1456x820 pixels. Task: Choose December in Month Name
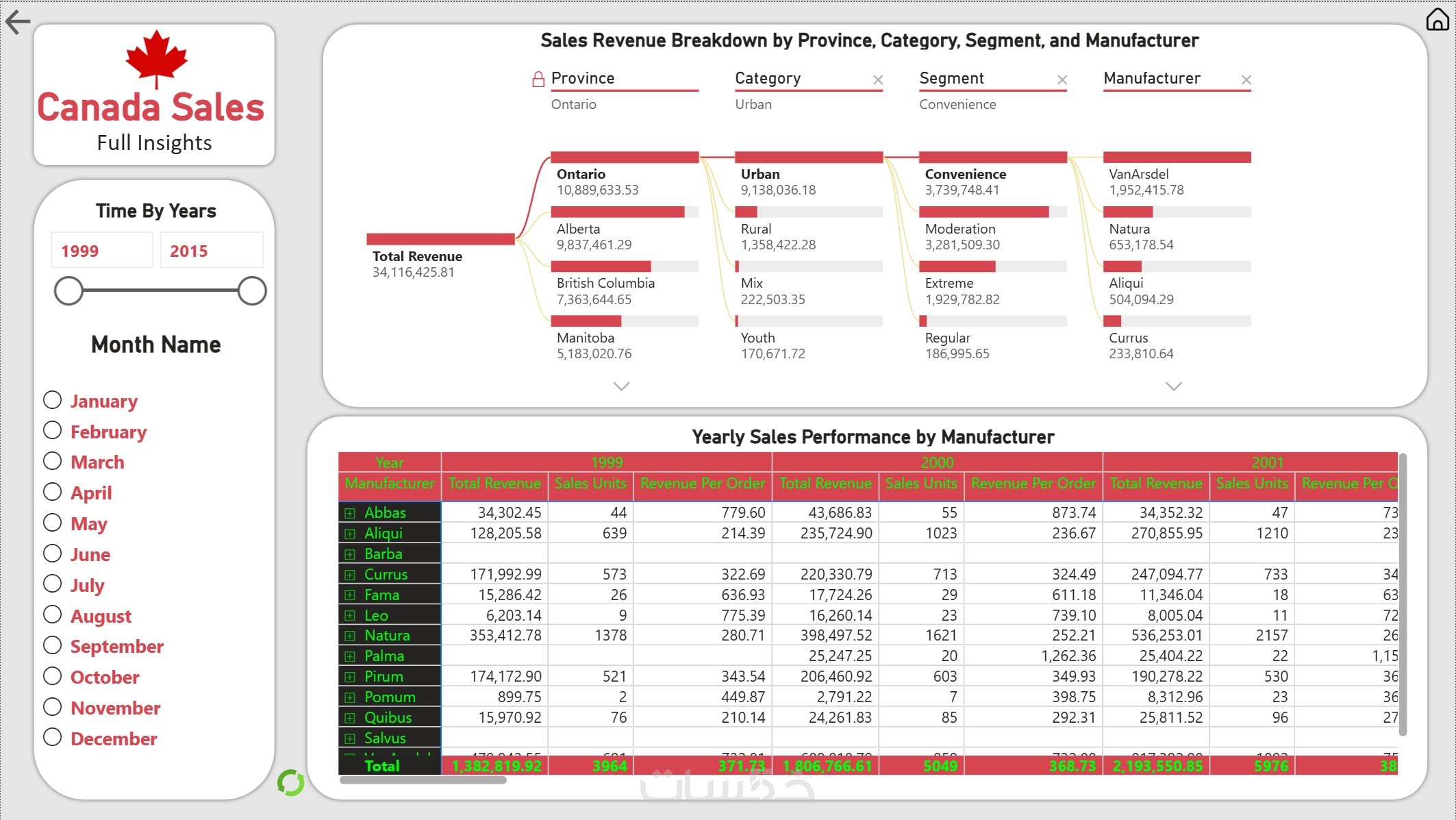tap(53, 738)
